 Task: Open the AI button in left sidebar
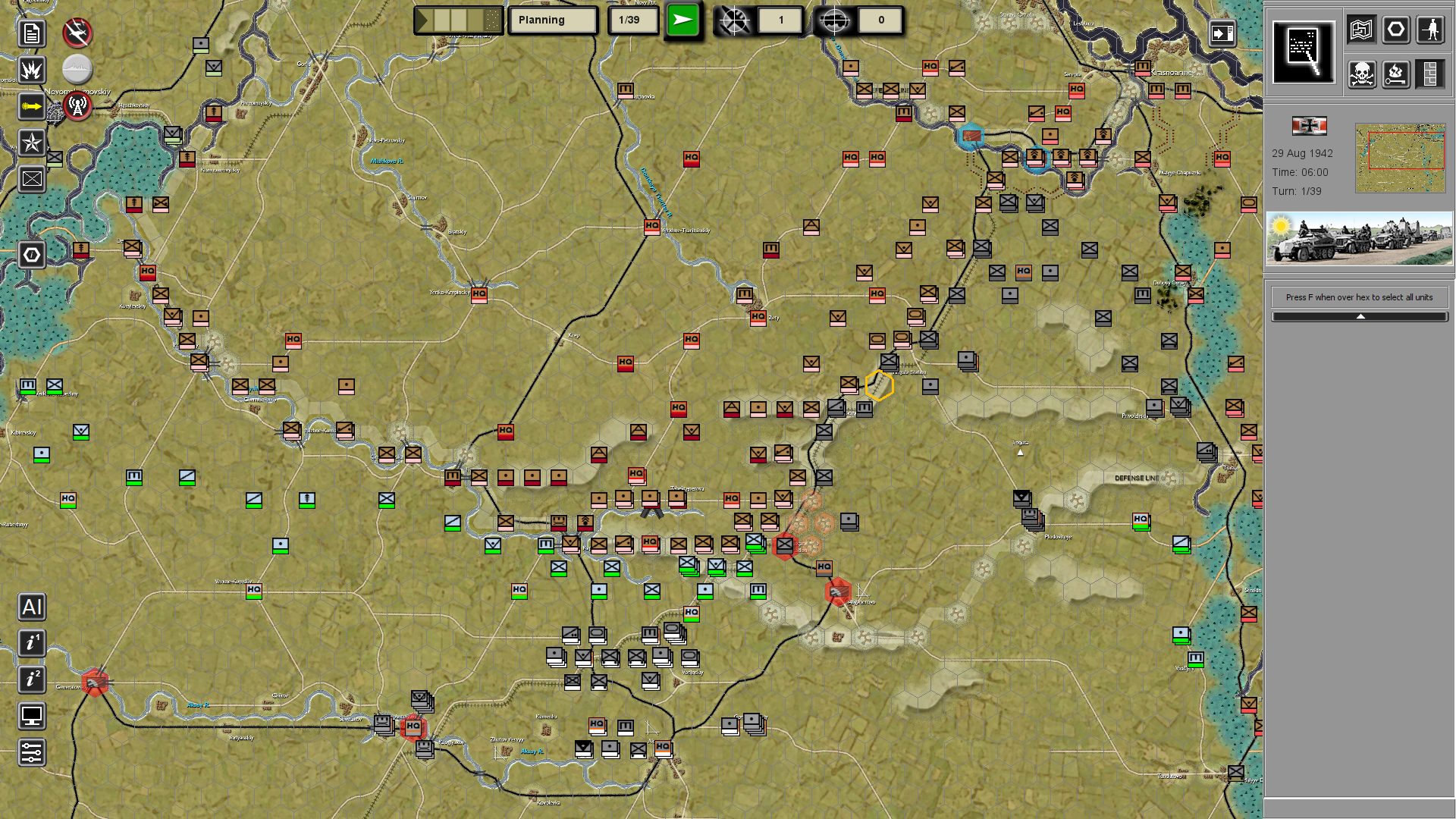click(x=31, y=607)
